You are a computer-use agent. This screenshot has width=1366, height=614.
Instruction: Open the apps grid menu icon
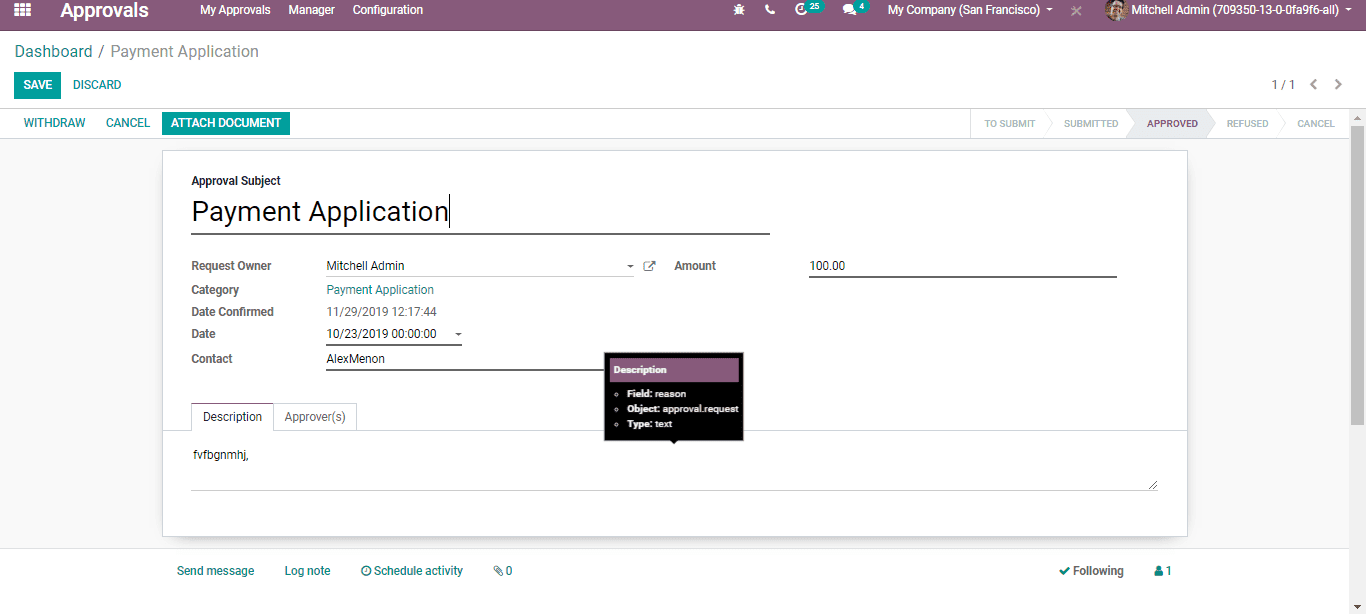(22, 10)
